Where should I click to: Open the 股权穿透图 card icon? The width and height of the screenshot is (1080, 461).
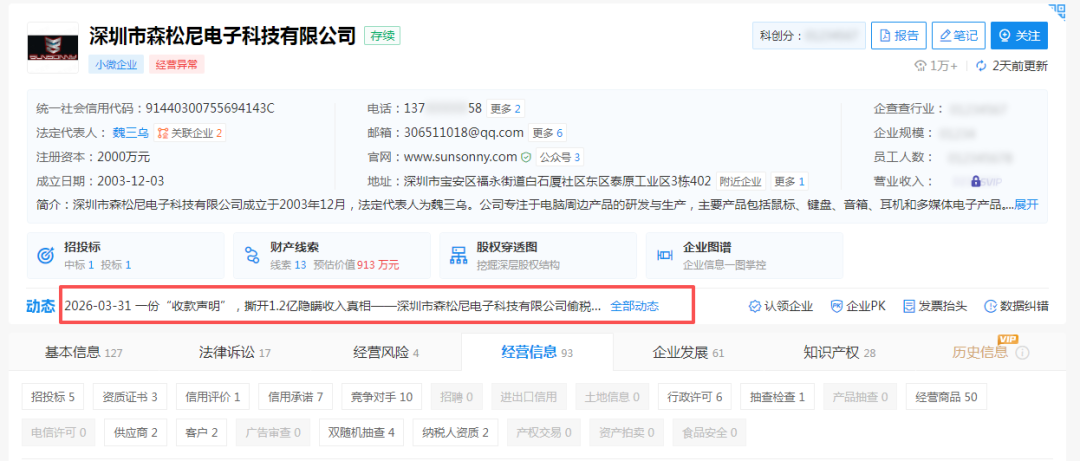pyautogui.click(x=459, y=256)
